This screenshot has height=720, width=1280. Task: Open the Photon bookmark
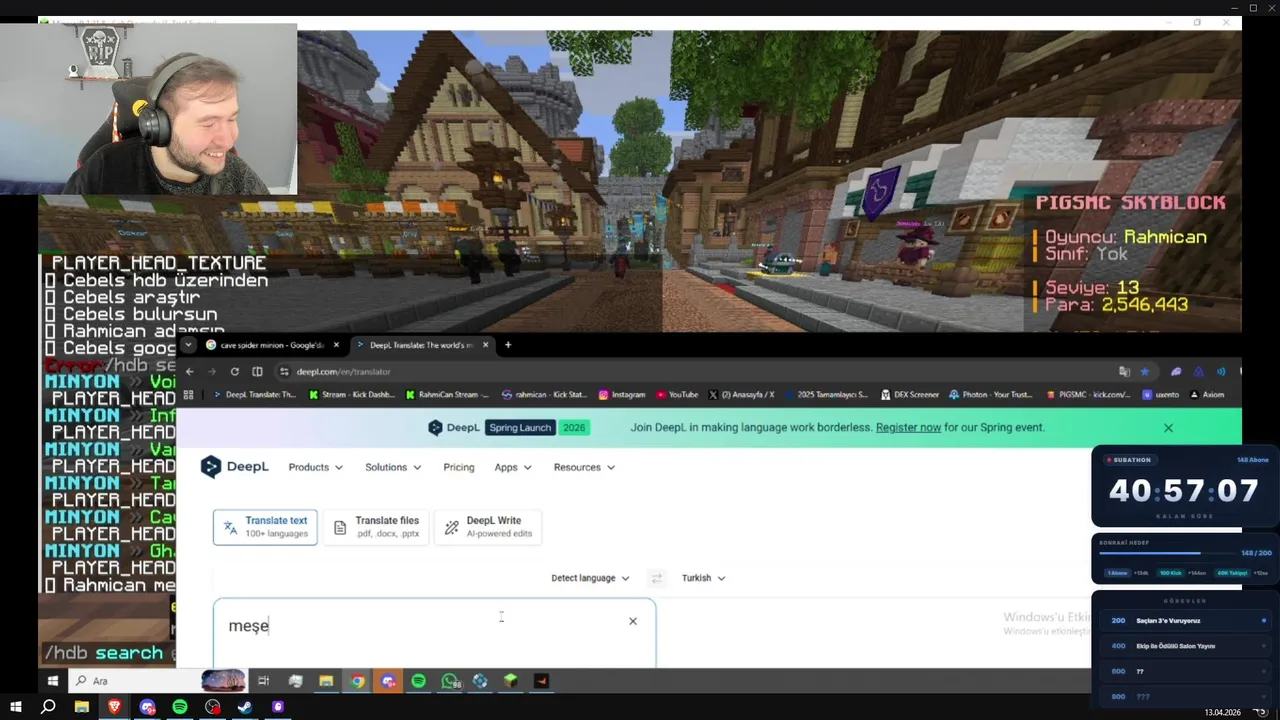pos(991,394)
